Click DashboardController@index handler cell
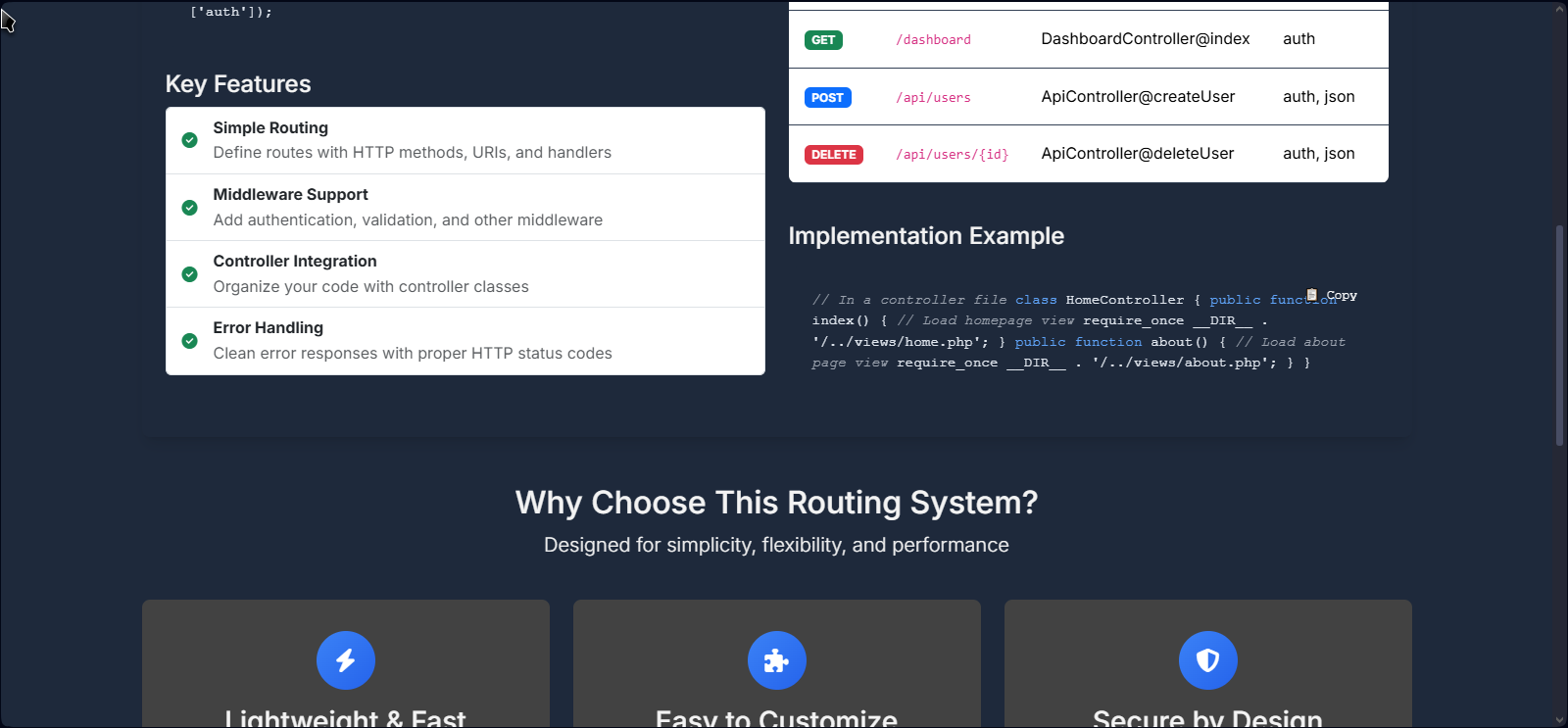The image size is (1568, 728). point(1146,39)
